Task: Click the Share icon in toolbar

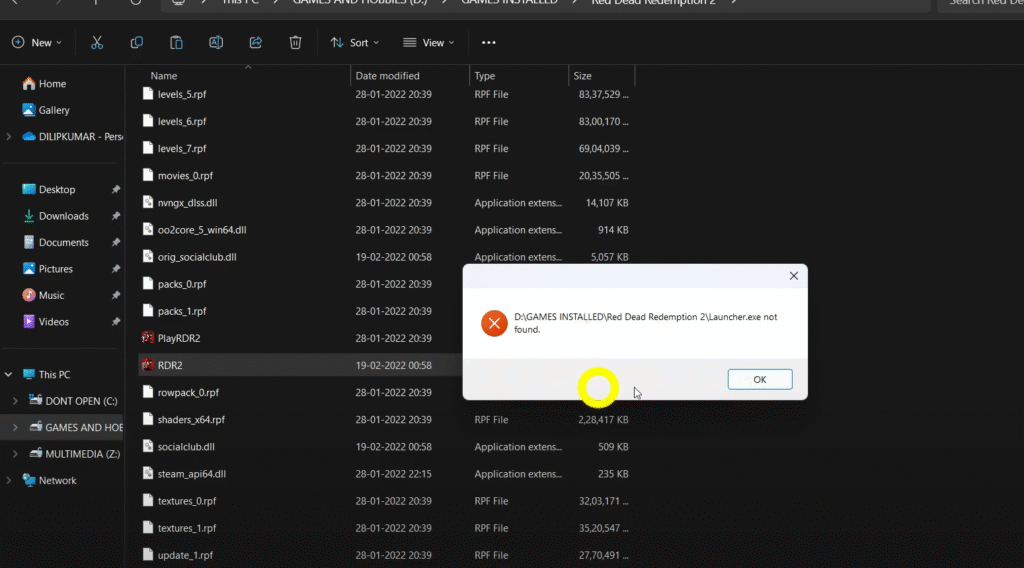Action: (x=256, y=42)
